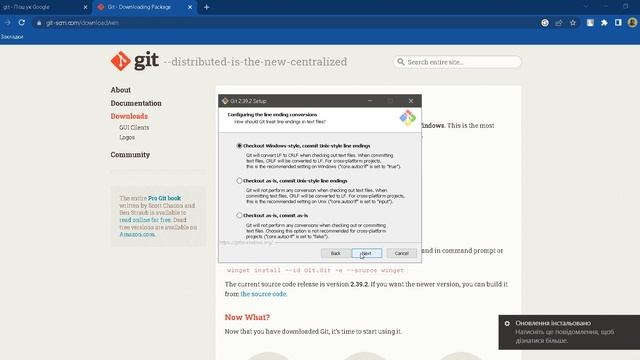The image size is (640, 360).
Task: Click the Now What? heading
Action: 247,317
